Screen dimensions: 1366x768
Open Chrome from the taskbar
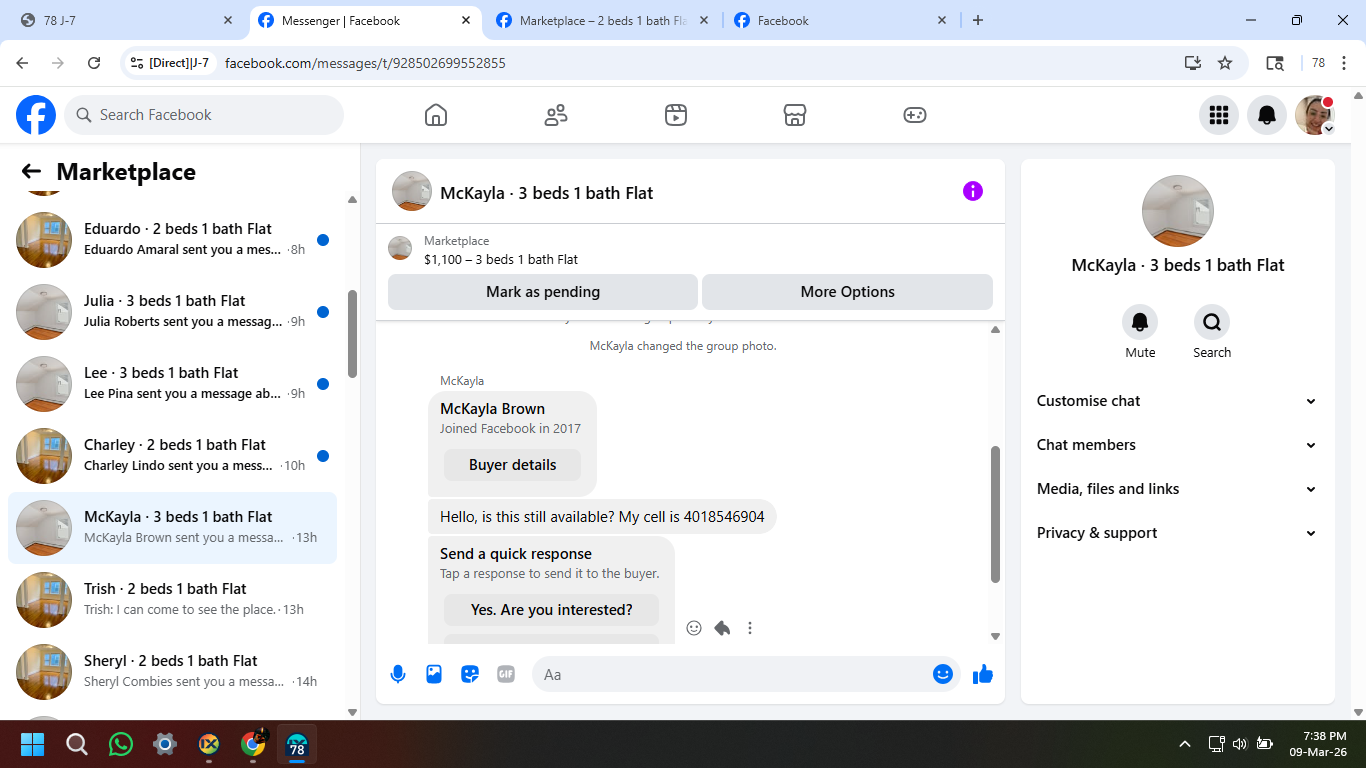click(253, 744)
